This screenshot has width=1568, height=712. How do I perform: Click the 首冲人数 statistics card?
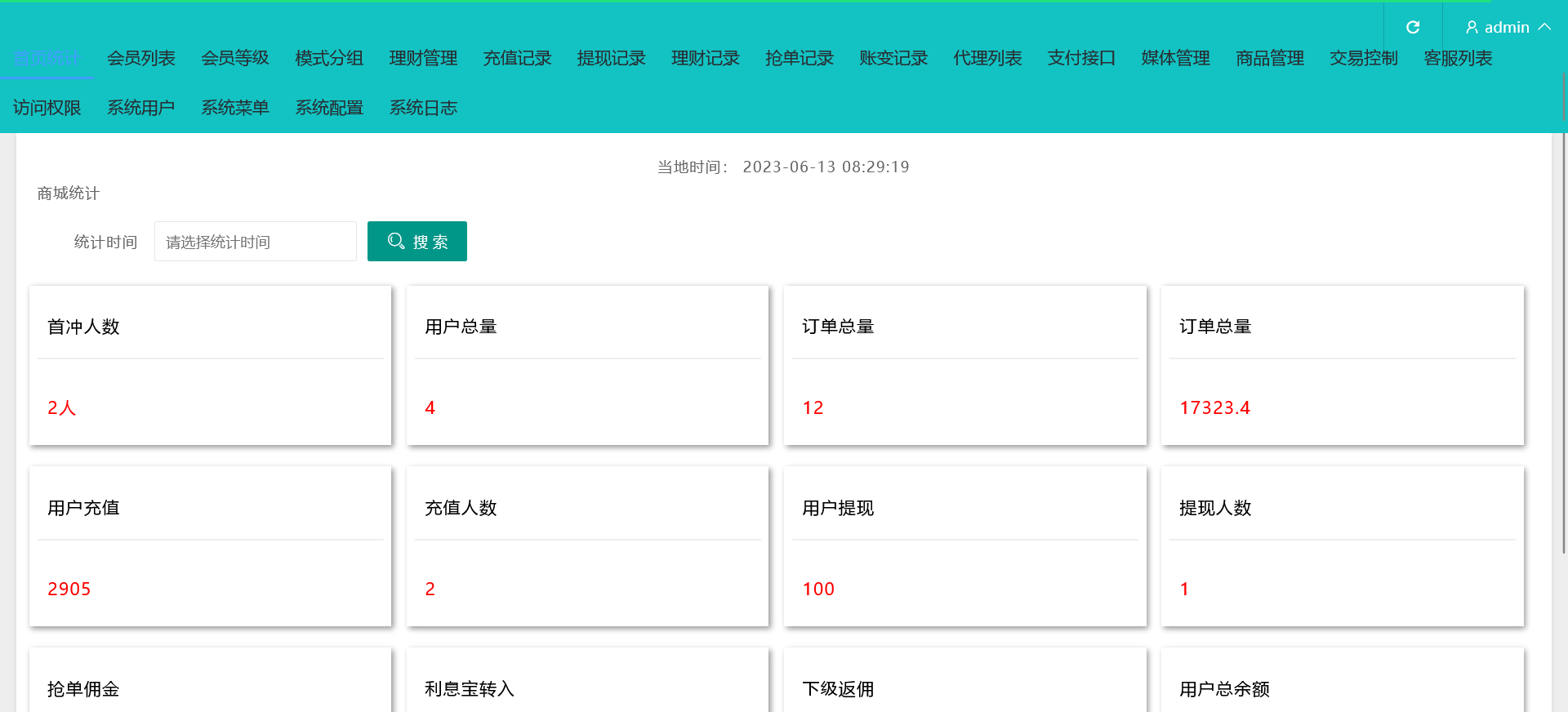pyautogui.click(x=210, y=366)
